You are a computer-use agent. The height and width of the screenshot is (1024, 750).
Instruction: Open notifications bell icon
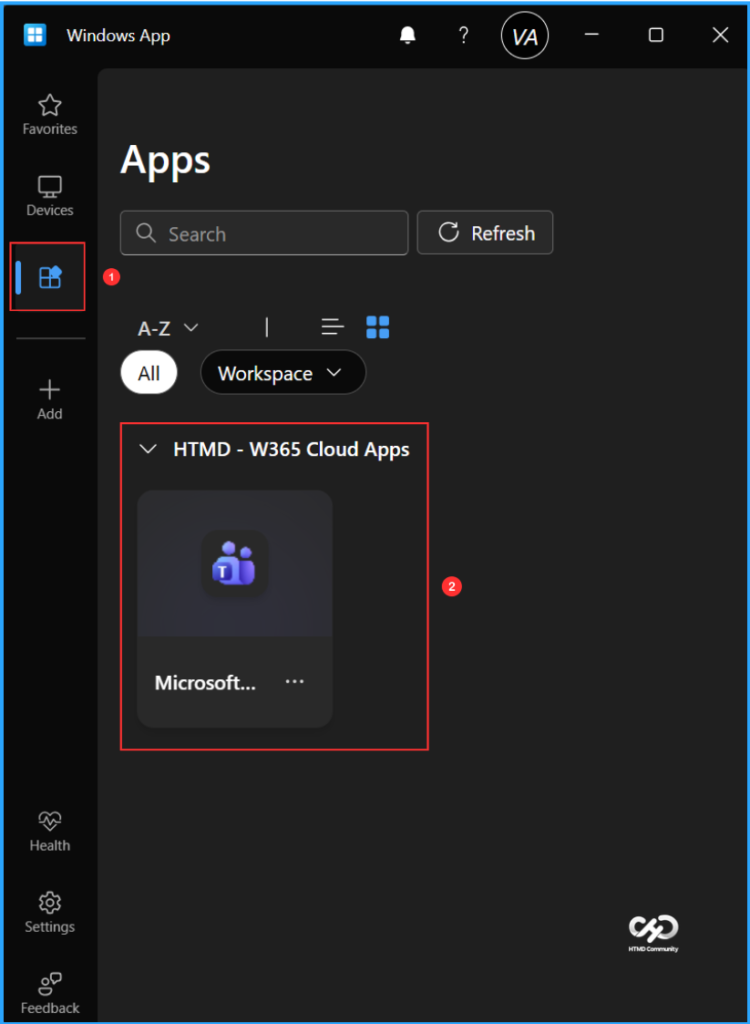[408, 35]
